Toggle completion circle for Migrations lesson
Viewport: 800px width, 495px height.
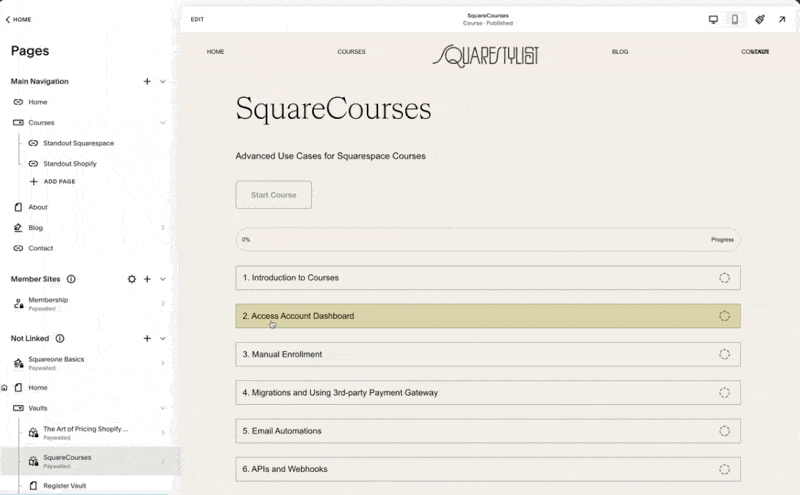point(724,392)
